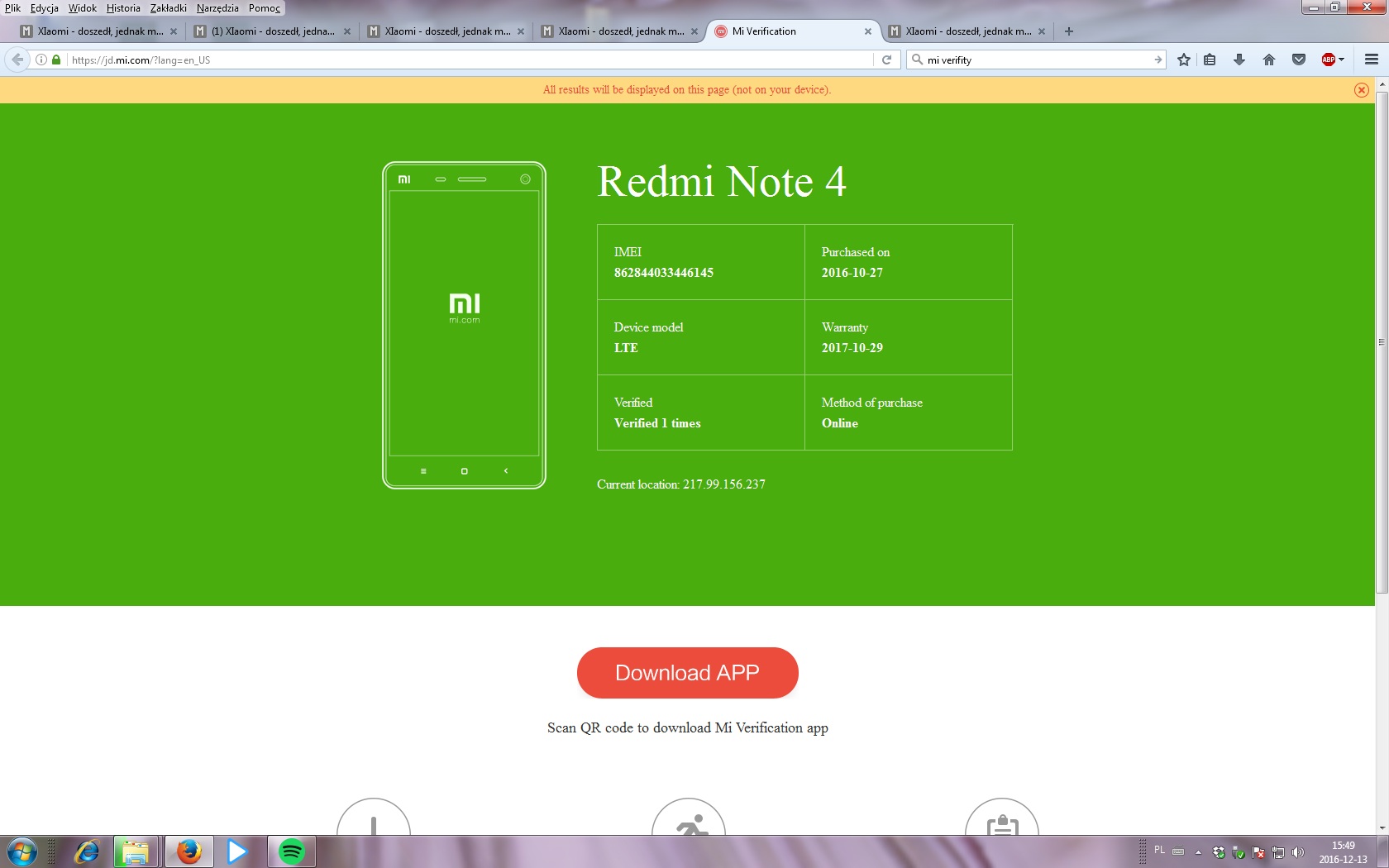Screen dimensions: 1389x868
Task: Open the Firefox hamburger menu
Action: 1371,60
